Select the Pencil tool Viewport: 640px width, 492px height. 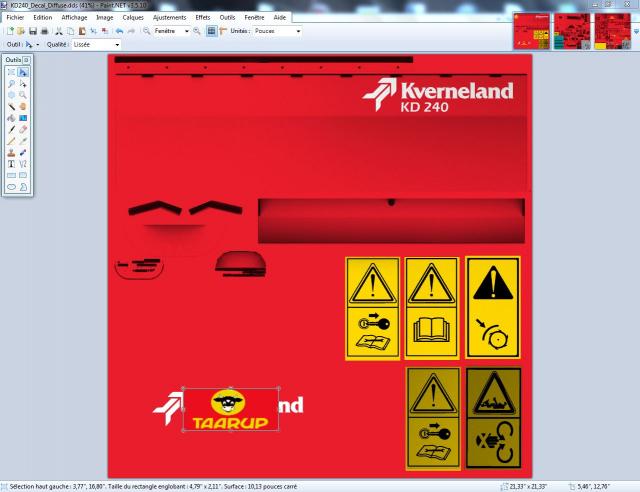11,141
